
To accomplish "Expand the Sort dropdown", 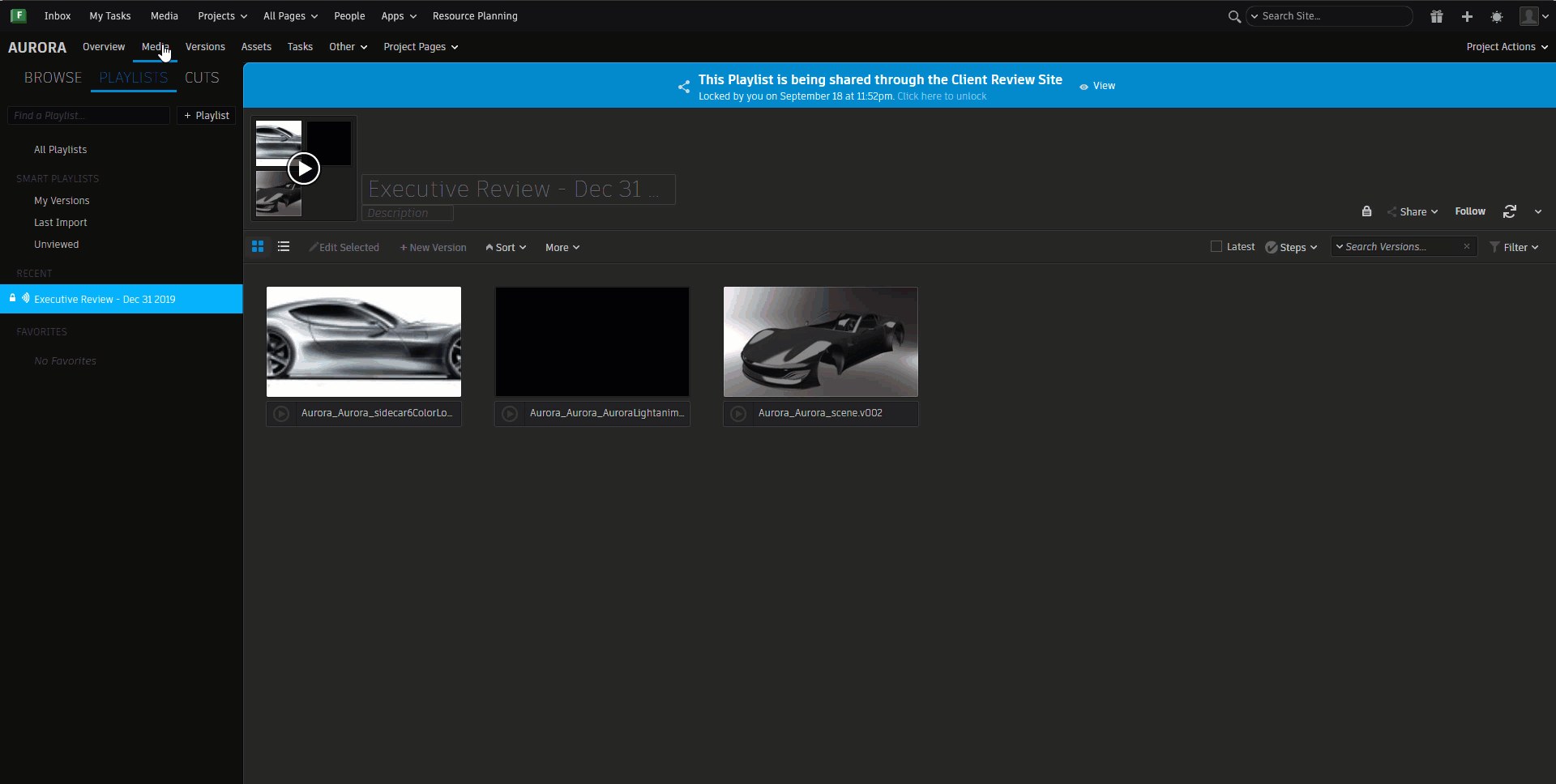I will 506,248.
